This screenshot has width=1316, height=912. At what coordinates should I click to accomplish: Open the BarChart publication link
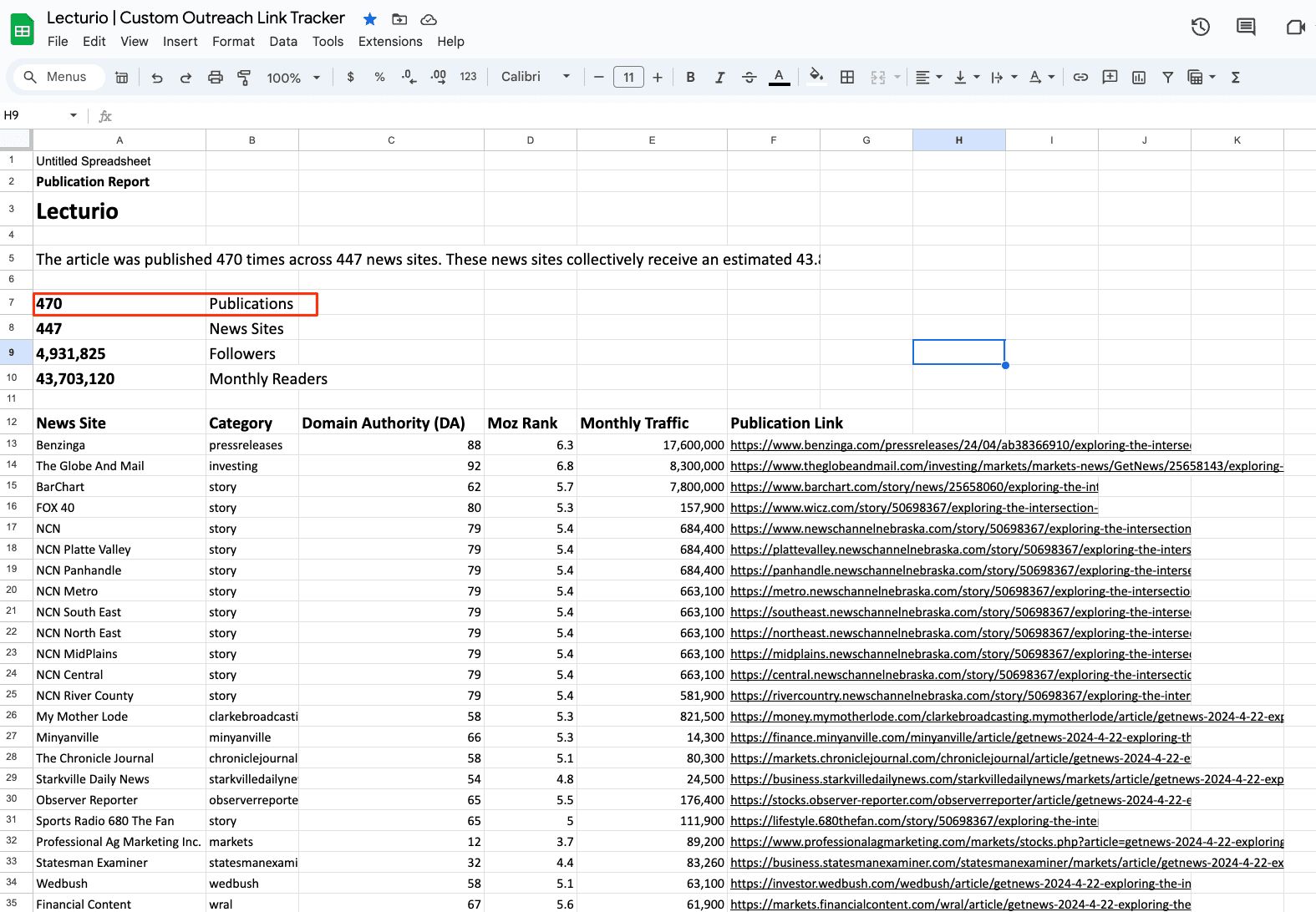(914, 487)
